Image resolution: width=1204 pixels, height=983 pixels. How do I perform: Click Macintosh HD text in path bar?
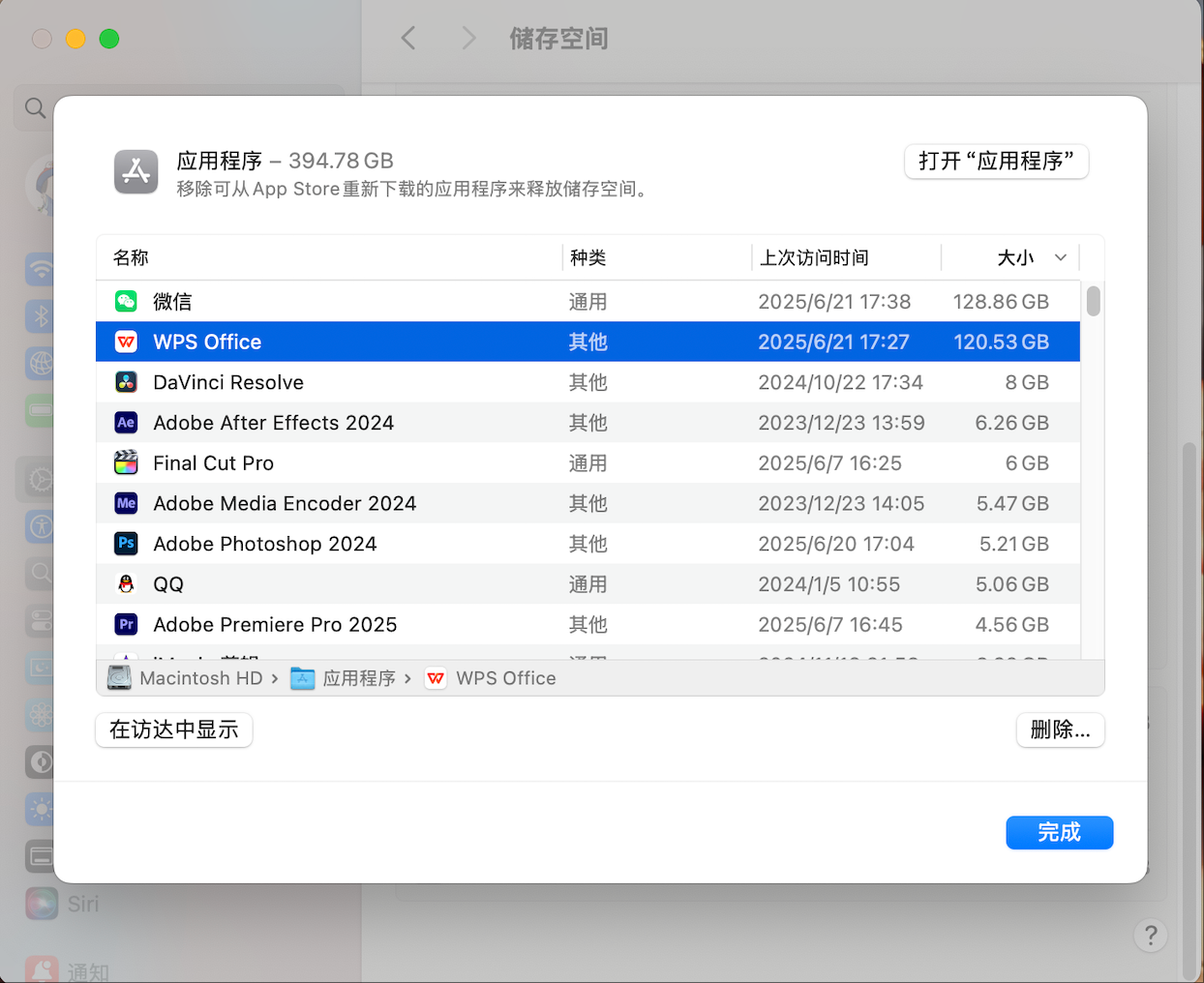click(201, 678)
